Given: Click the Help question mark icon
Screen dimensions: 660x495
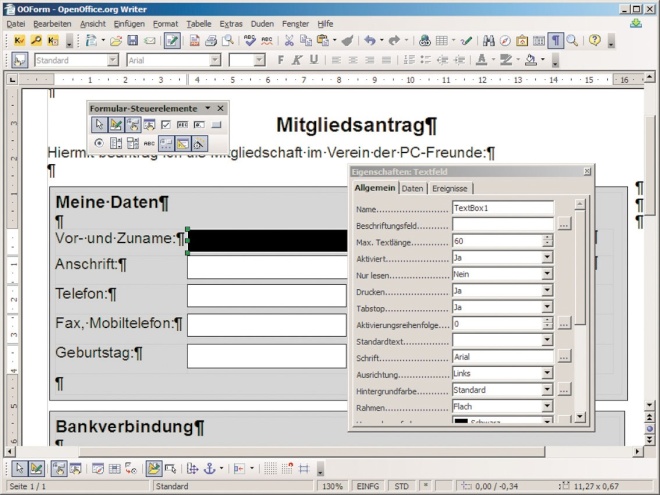Looking at the screenshot, I should click(x=595, y=40).
